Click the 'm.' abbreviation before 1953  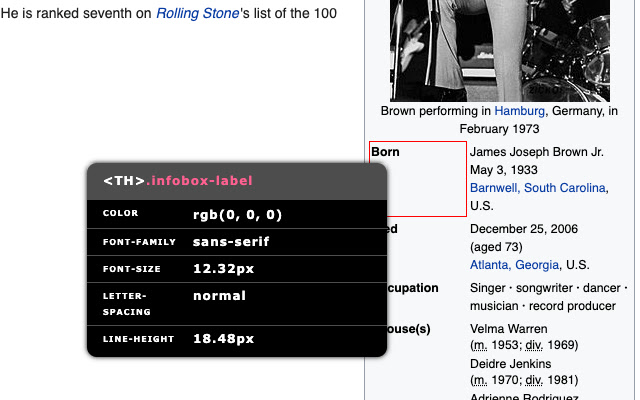[480, 345]
